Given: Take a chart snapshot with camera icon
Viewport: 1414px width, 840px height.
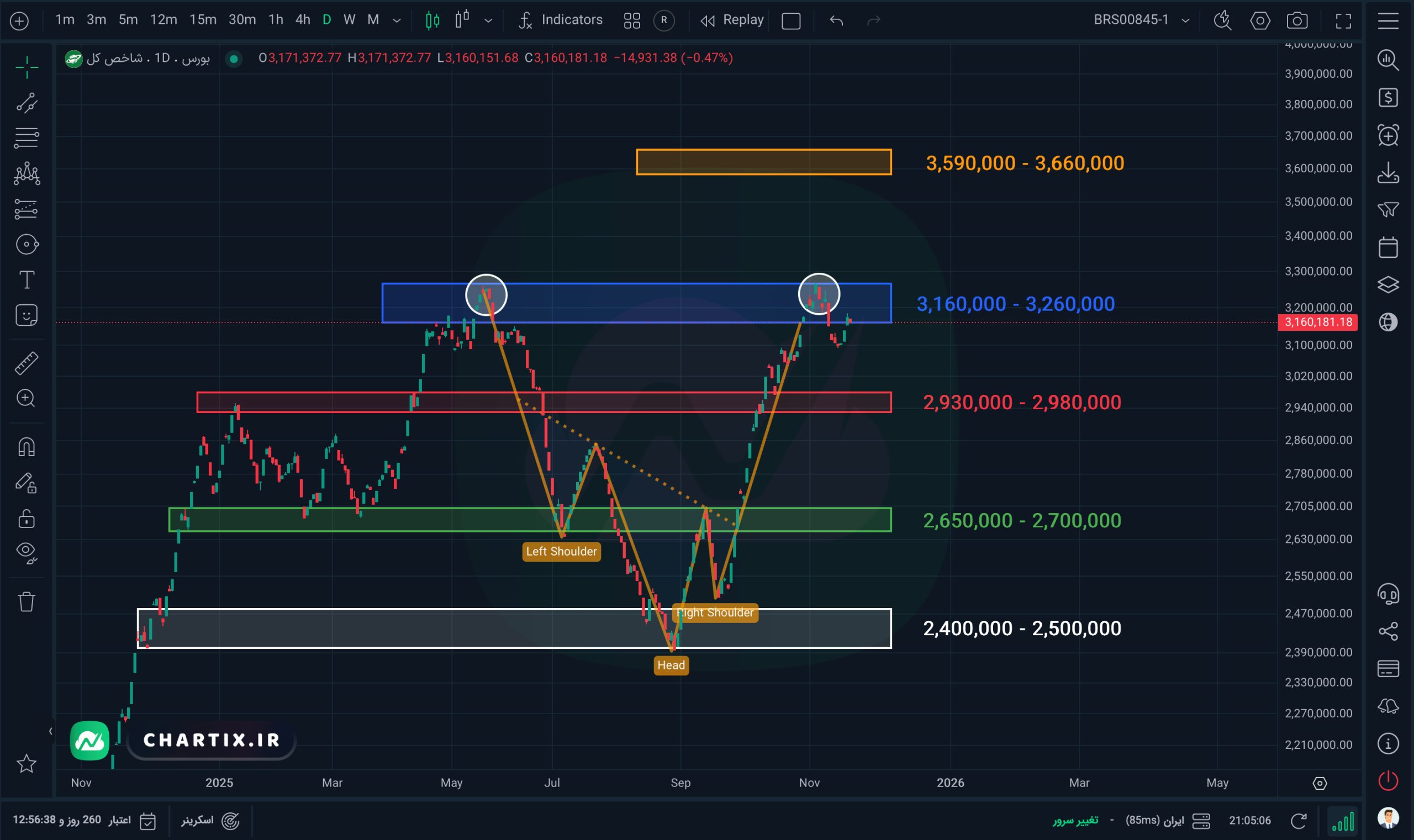Looking at the screenshot, I should coord(1297,21).
